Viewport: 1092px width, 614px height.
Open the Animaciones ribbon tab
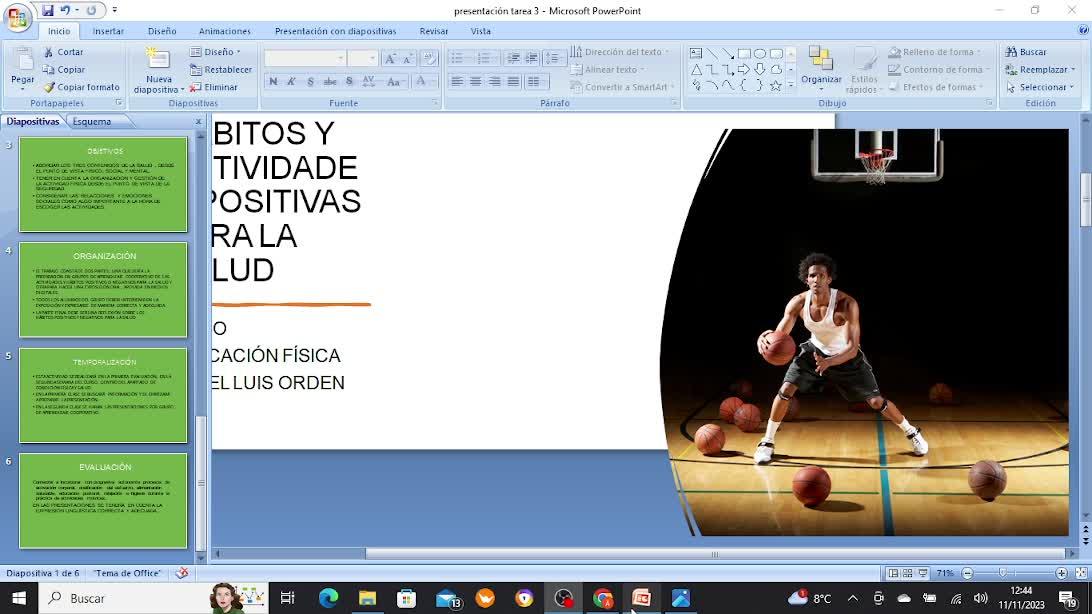tap(224, 31)
